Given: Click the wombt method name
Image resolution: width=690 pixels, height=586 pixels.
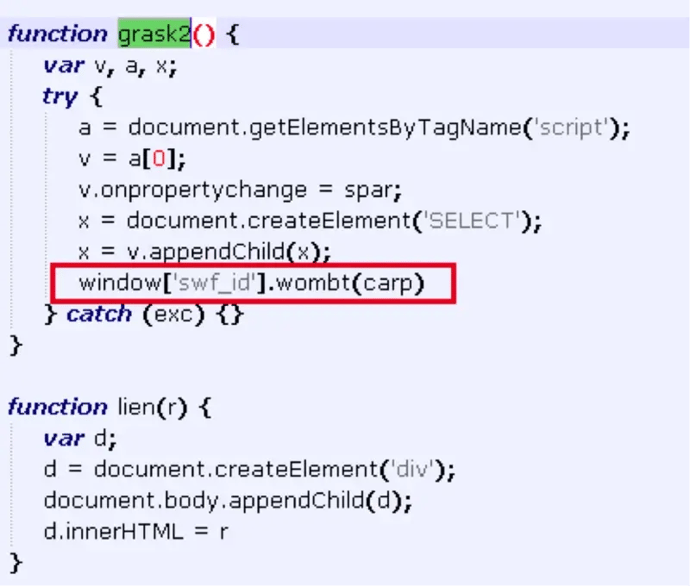Looking at the screenshot, I should coord(310,283).
